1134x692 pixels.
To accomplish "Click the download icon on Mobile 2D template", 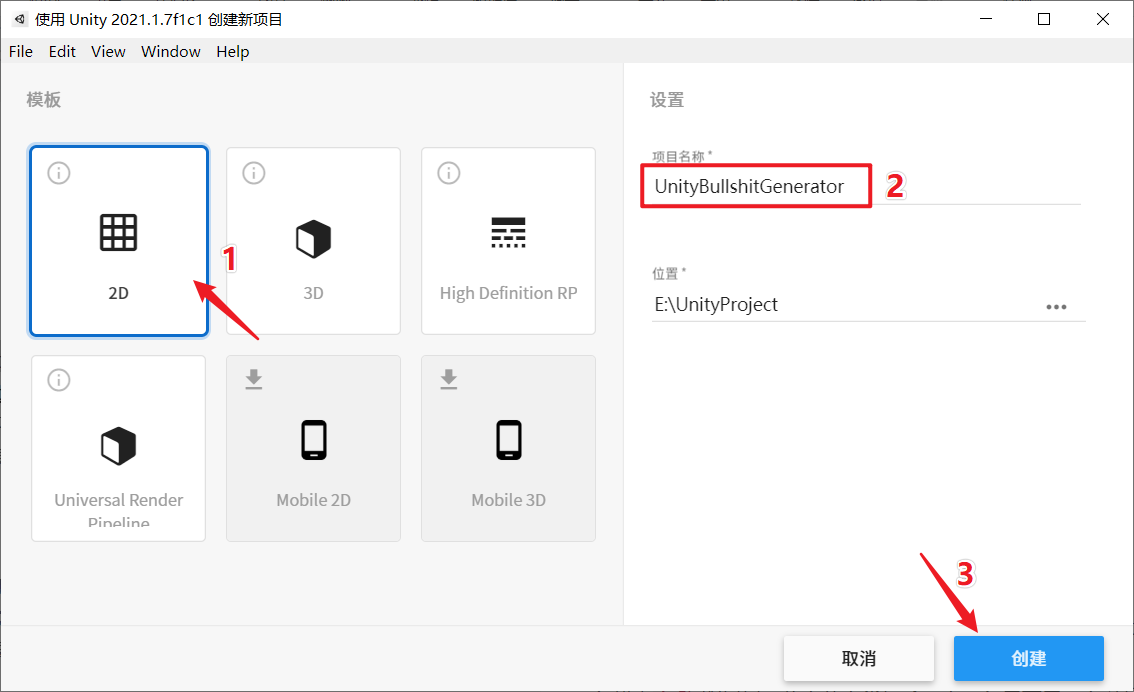I will point(254,379).
